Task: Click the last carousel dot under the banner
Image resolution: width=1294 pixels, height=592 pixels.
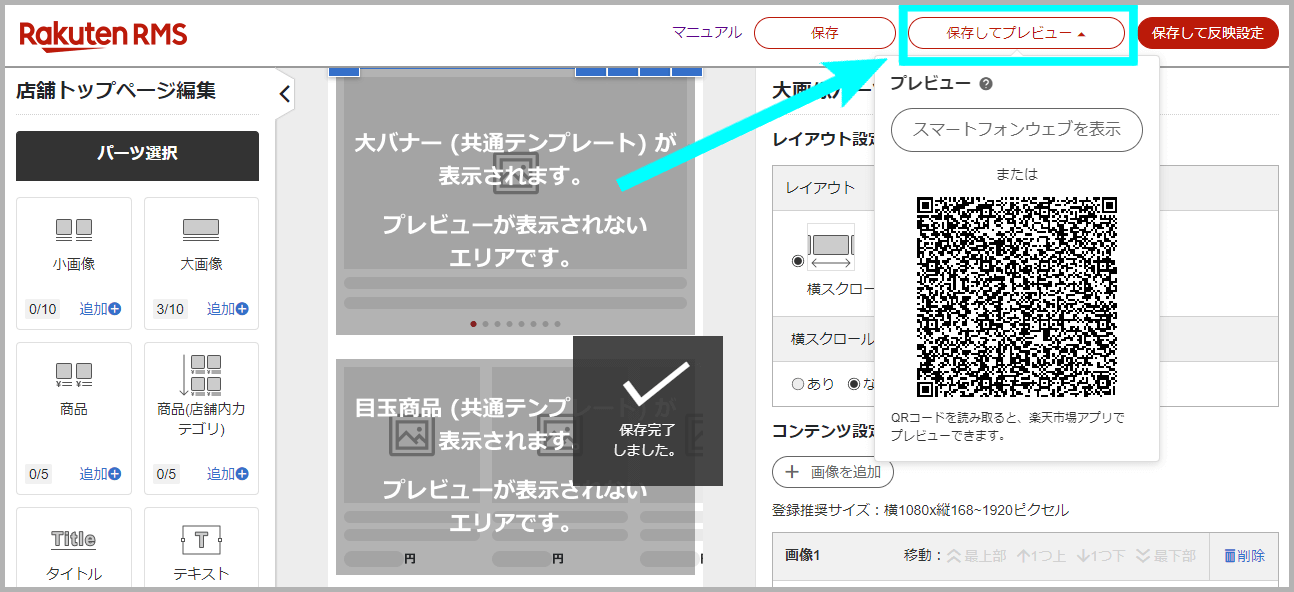Action: click(x=557, y=324)
